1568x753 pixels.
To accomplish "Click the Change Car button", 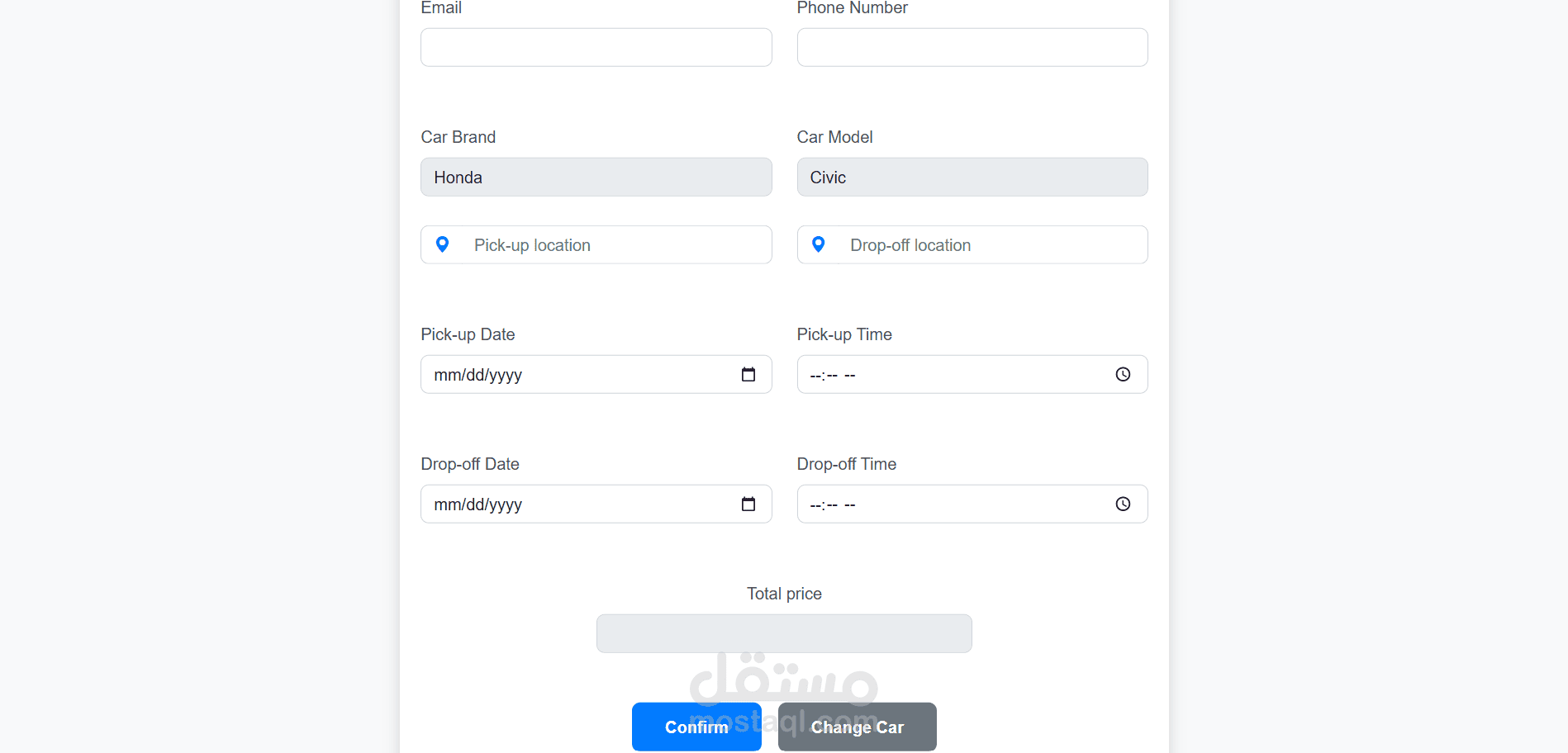I will (x=857, y=727).
